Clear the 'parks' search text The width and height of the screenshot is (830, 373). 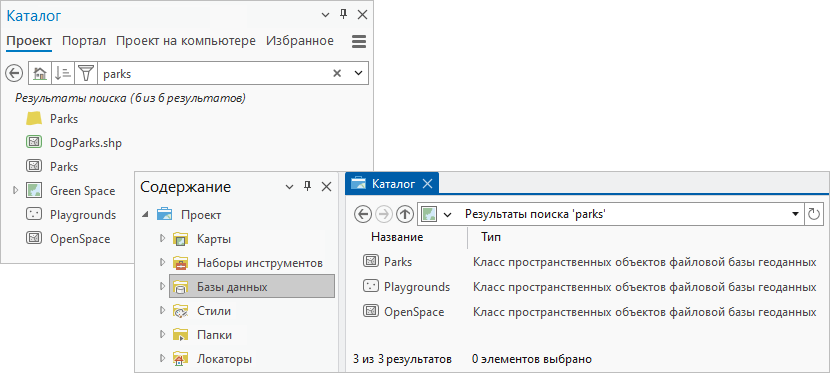click(337, 74)
